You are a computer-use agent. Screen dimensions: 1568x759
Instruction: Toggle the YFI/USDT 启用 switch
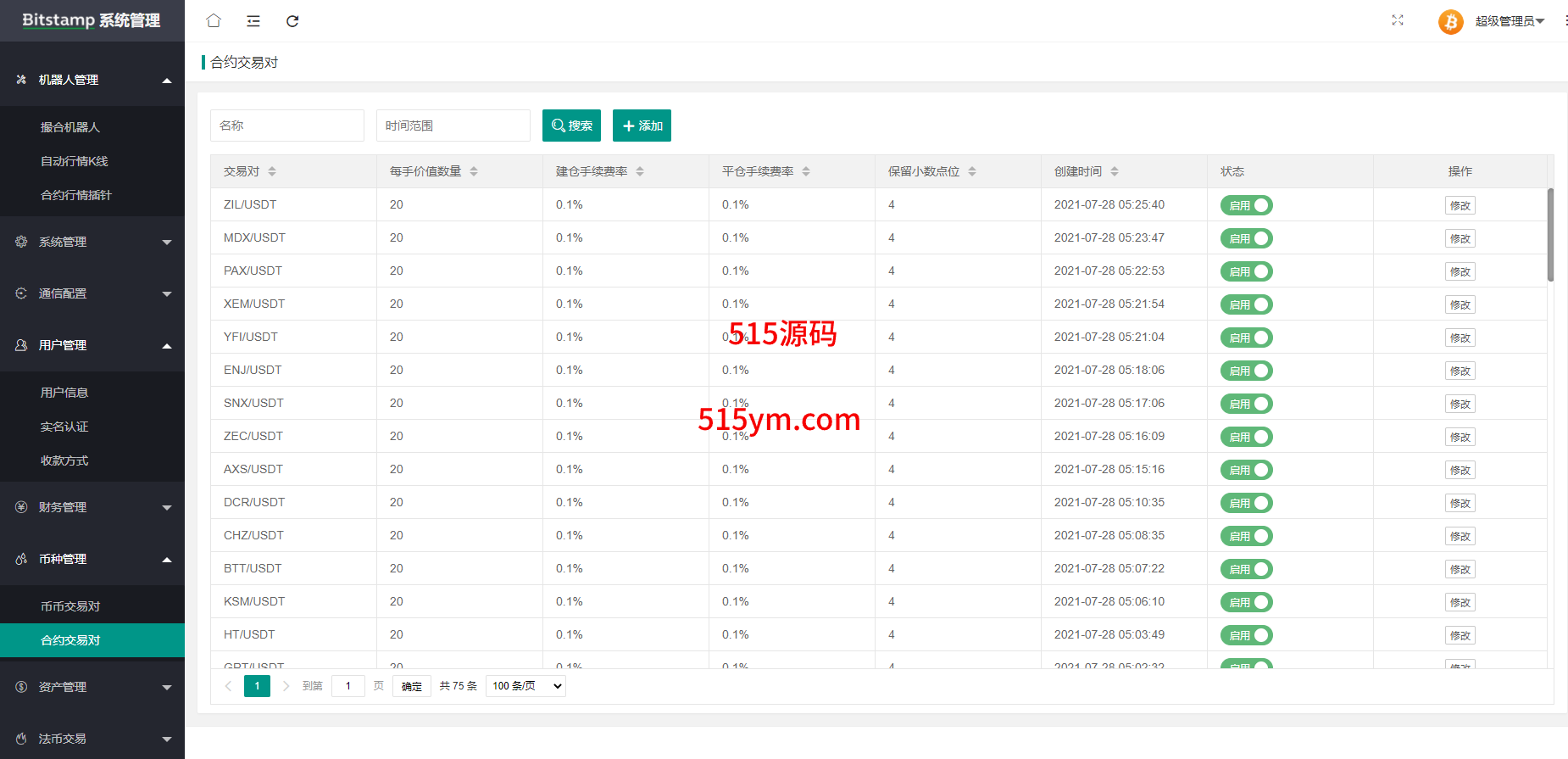tap(1246, 338)
